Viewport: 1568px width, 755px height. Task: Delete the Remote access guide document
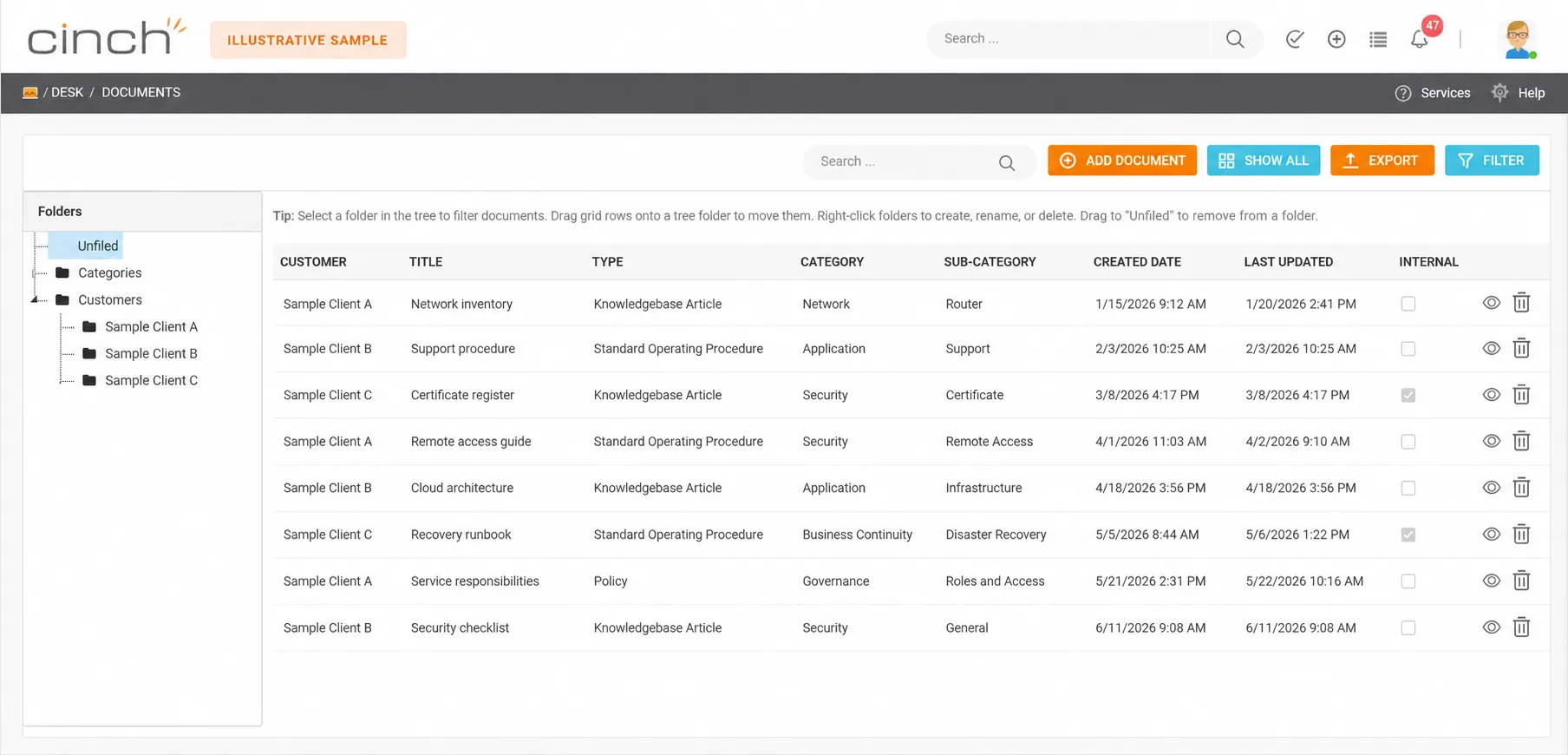coord(1521,442)
